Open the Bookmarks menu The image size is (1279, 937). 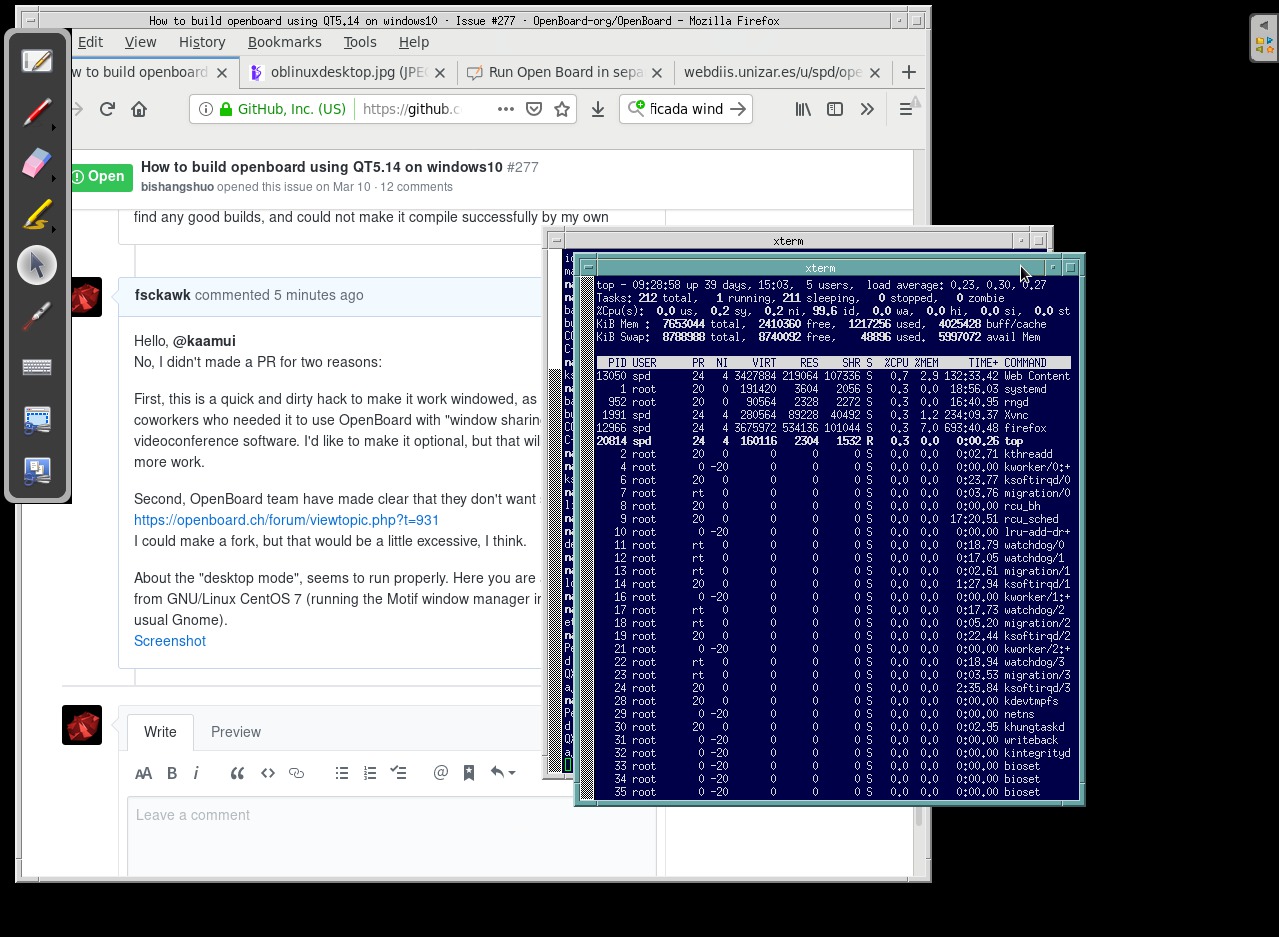284,42
